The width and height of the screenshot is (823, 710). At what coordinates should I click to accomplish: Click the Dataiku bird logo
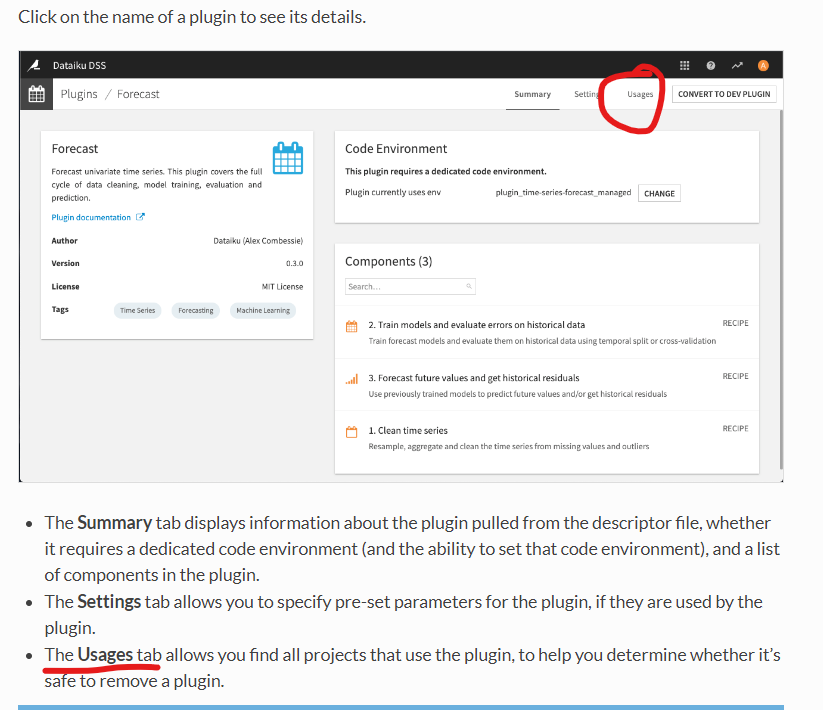click(x=34, y=65)
